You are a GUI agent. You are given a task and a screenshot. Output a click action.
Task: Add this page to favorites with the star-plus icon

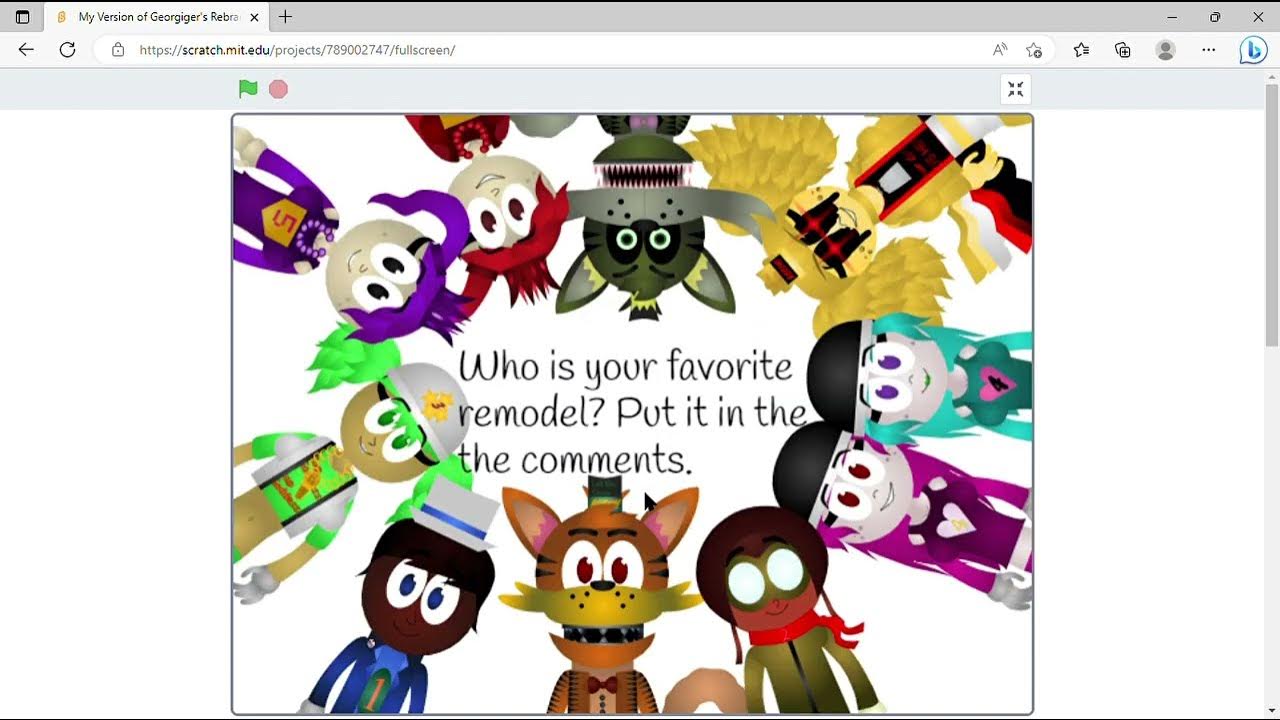point(1034,49)
